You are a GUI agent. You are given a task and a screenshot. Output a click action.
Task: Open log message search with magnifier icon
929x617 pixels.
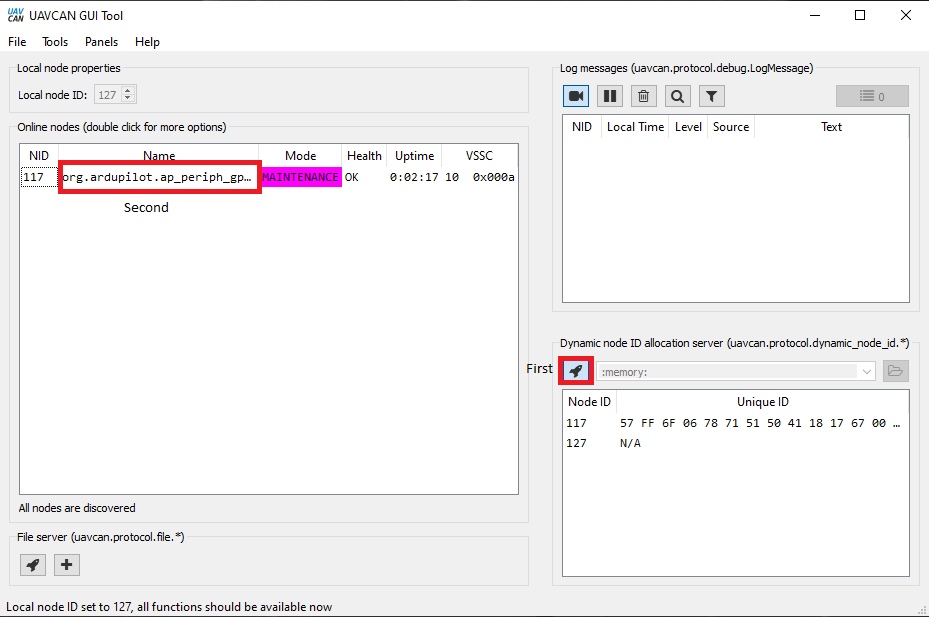677,95
